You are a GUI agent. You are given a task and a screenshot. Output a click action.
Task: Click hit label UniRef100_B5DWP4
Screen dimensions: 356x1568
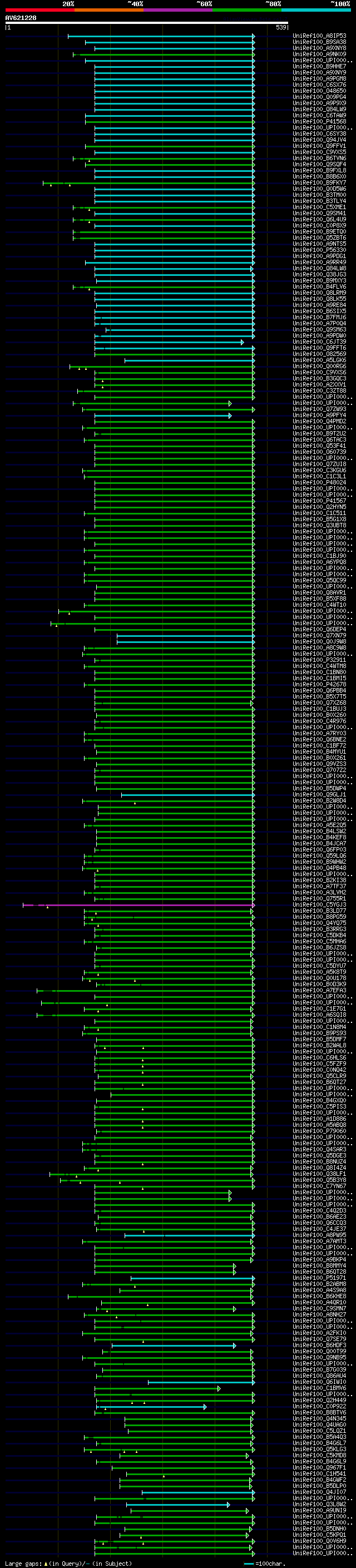click(x=319, y=789)
